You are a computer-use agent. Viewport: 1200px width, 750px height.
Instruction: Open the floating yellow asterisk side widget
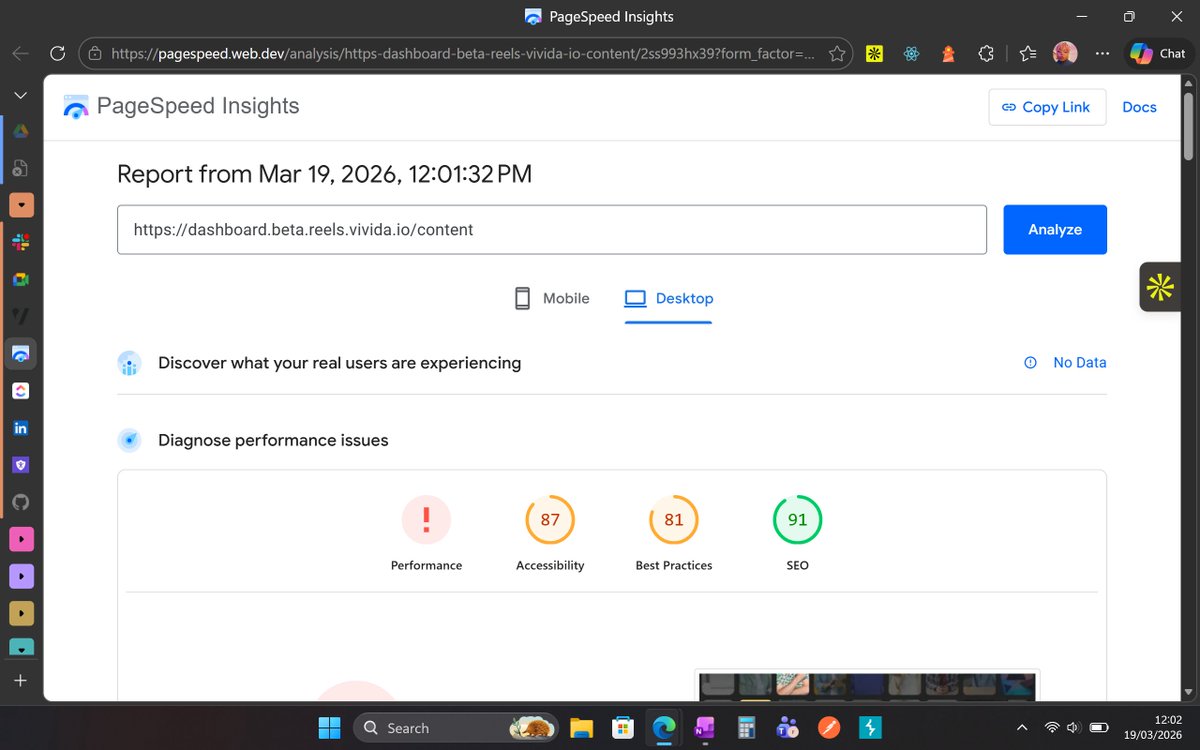pyautogui.click(x=1160, y=288)
